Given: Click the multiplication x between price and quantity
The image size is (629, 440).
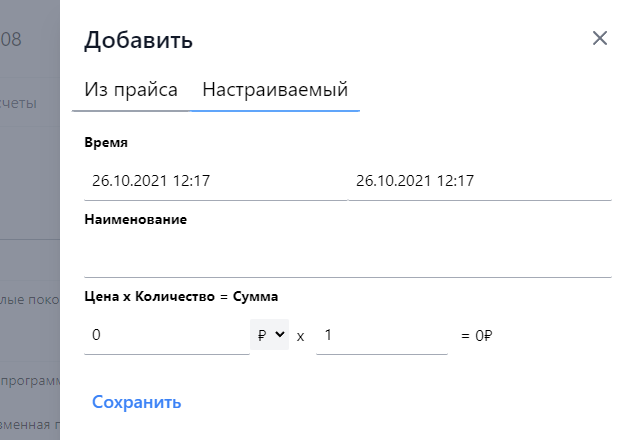Looking at the screenshot, I should click(300, 336).
